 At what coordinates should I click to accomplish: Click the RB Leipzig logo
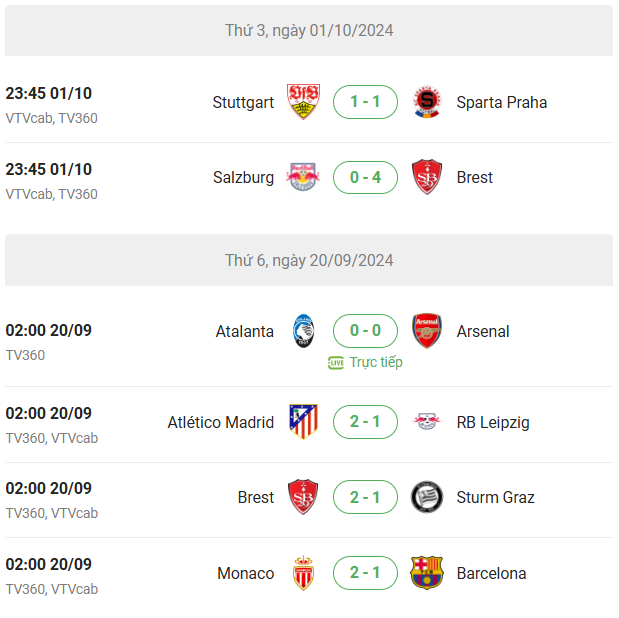(427, 422)
